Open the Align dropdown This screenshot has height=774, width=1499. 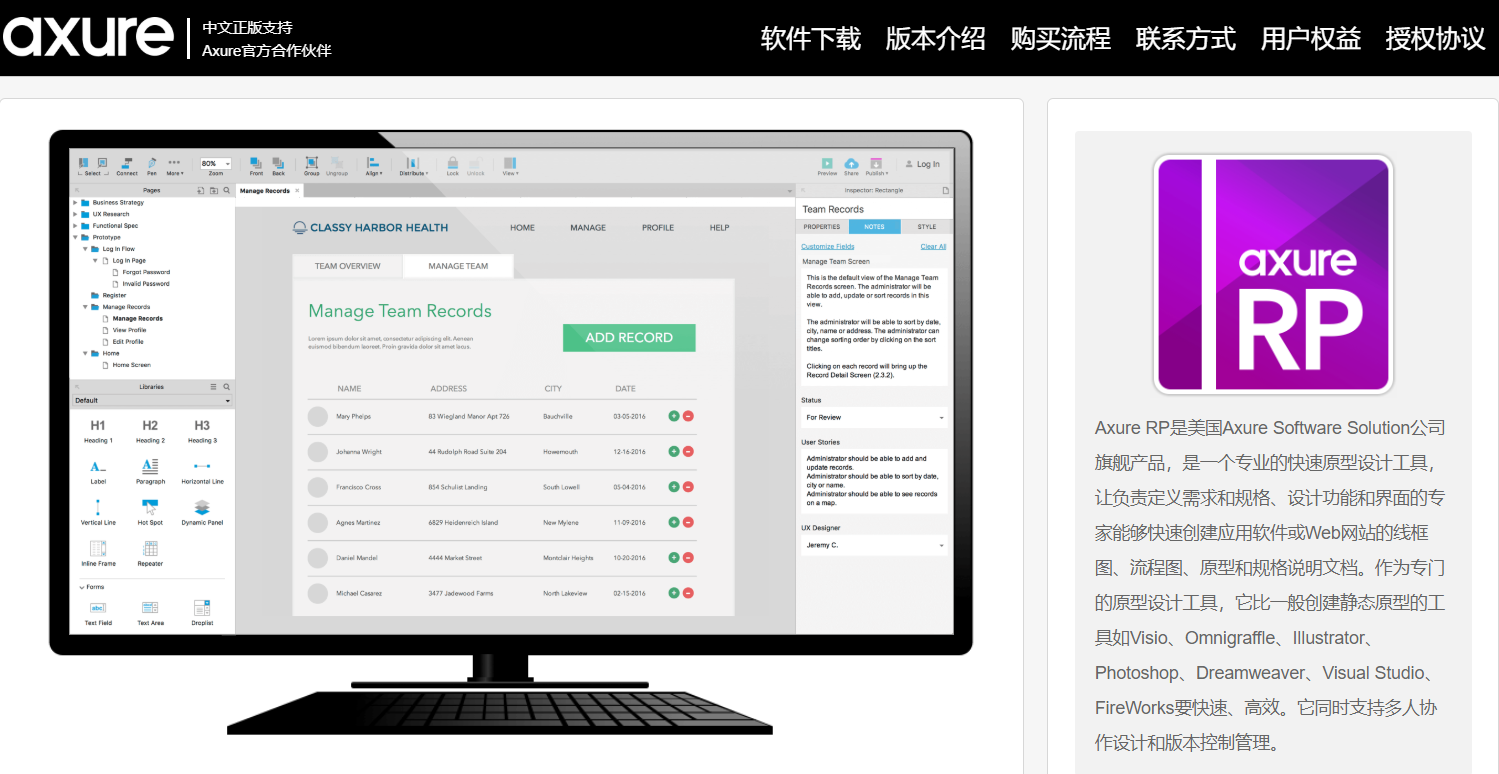click(373, 166)
